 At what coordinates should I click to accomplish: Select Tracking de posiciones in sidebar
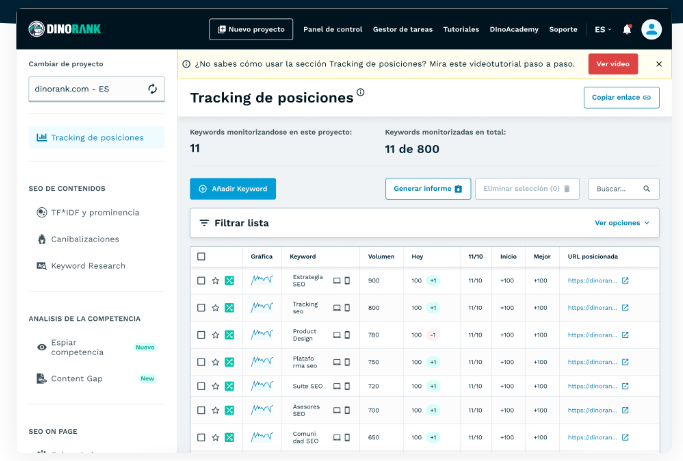point(97,138)
